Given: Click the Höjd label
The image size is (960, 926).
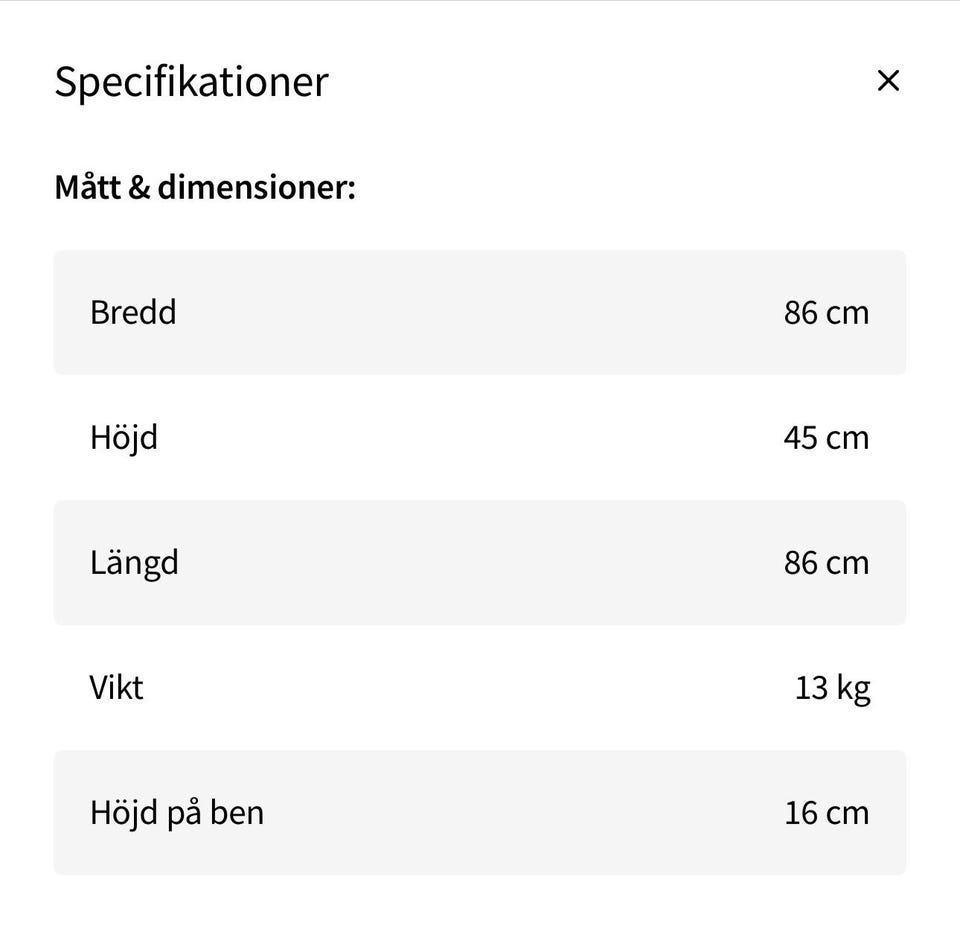Looking at the screenshot, I should point(124,437).
